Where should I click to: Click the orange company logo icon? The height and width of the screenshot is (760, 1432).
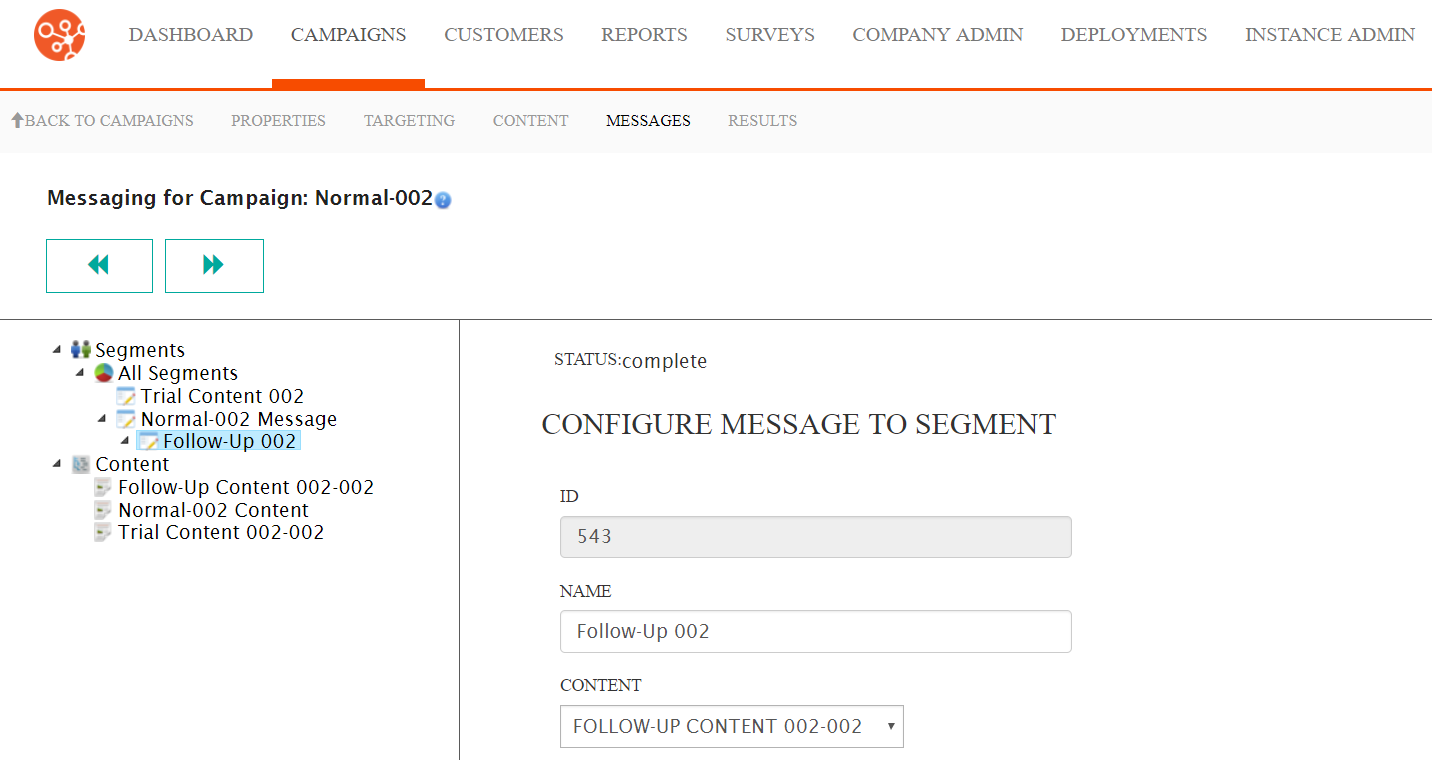click(x=59, y=35)
